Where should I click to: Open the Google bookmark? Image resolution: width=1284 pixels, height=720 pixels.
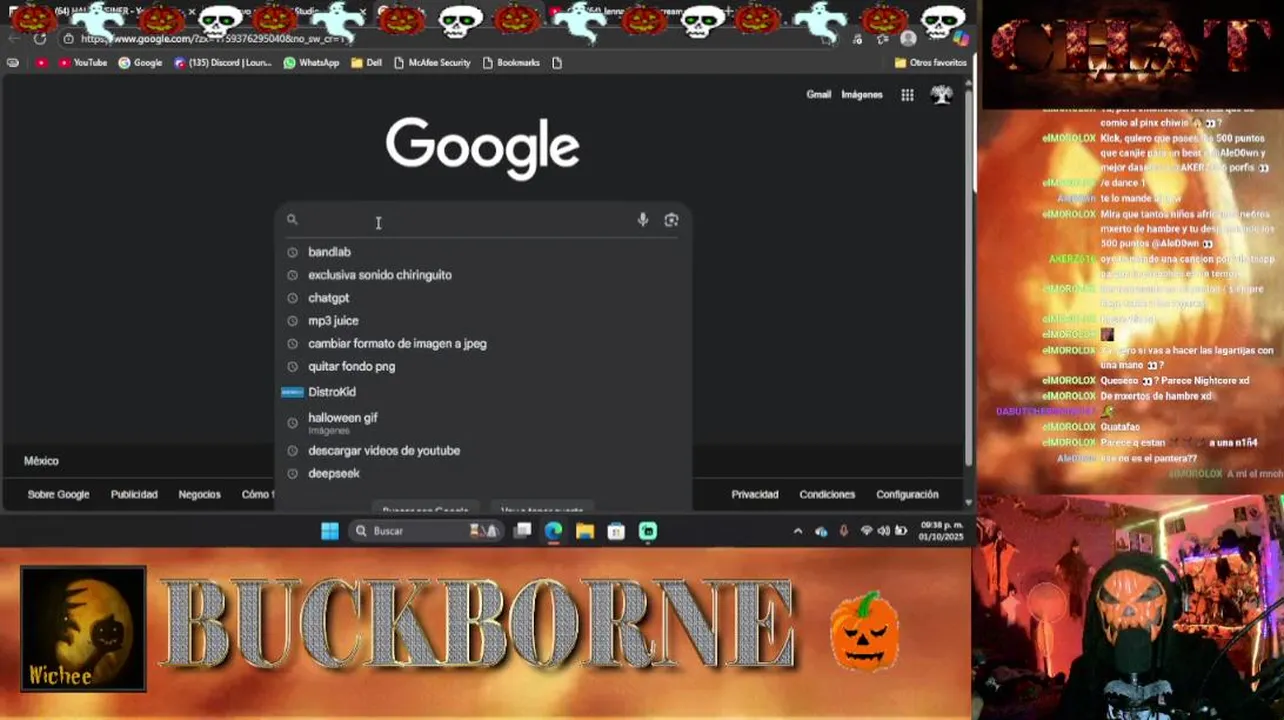pos(140,62)
